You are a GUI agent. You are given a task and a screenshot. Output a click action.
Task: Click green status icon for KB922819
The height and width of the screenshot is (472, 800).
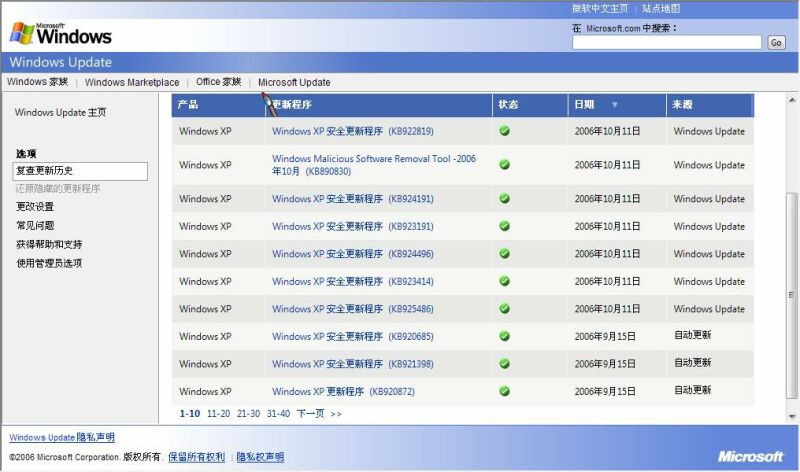pyautogui.click(x=505, y=131)
